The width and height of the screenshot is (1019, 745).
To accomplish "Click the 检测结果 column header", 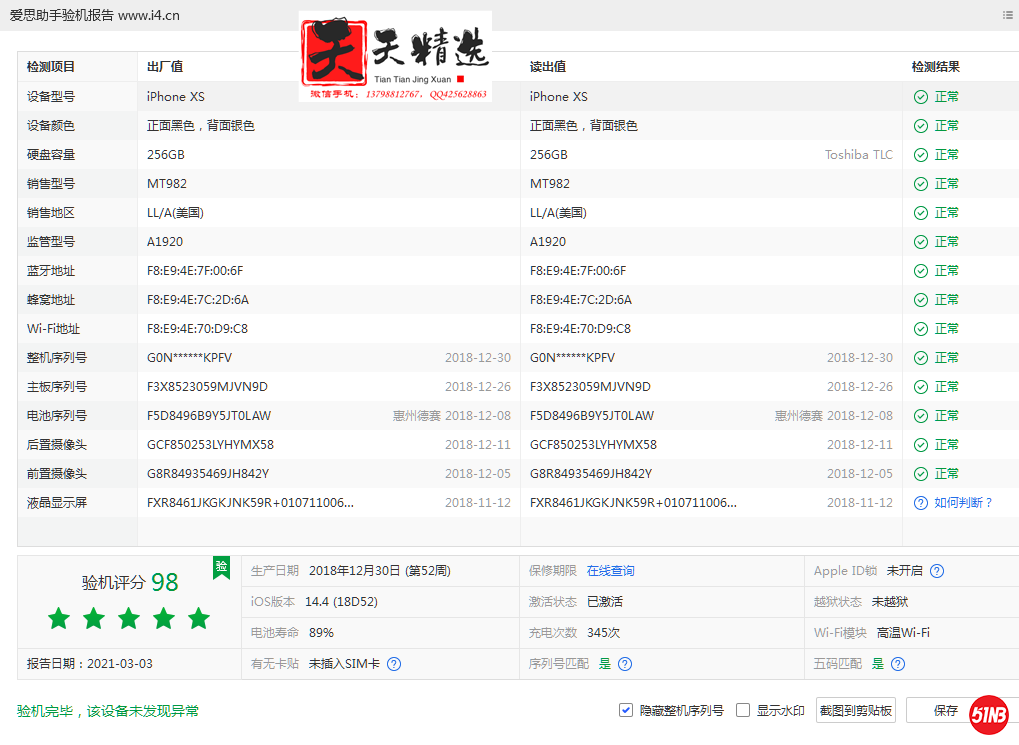I will (935, 67).
